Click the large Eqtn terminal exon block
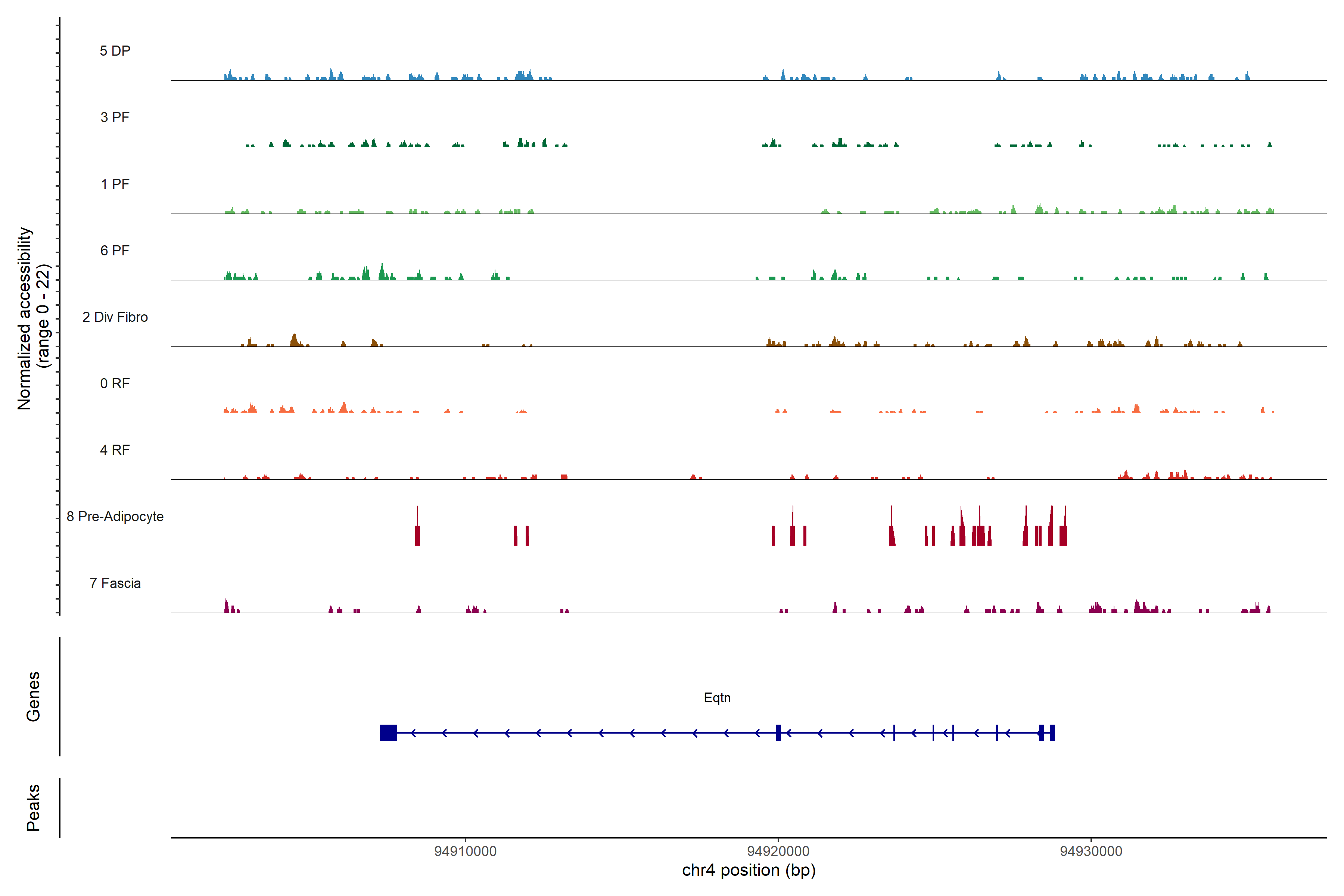Image resolution: width=1344 pixels, height=896 pixels. coord(389,732)
